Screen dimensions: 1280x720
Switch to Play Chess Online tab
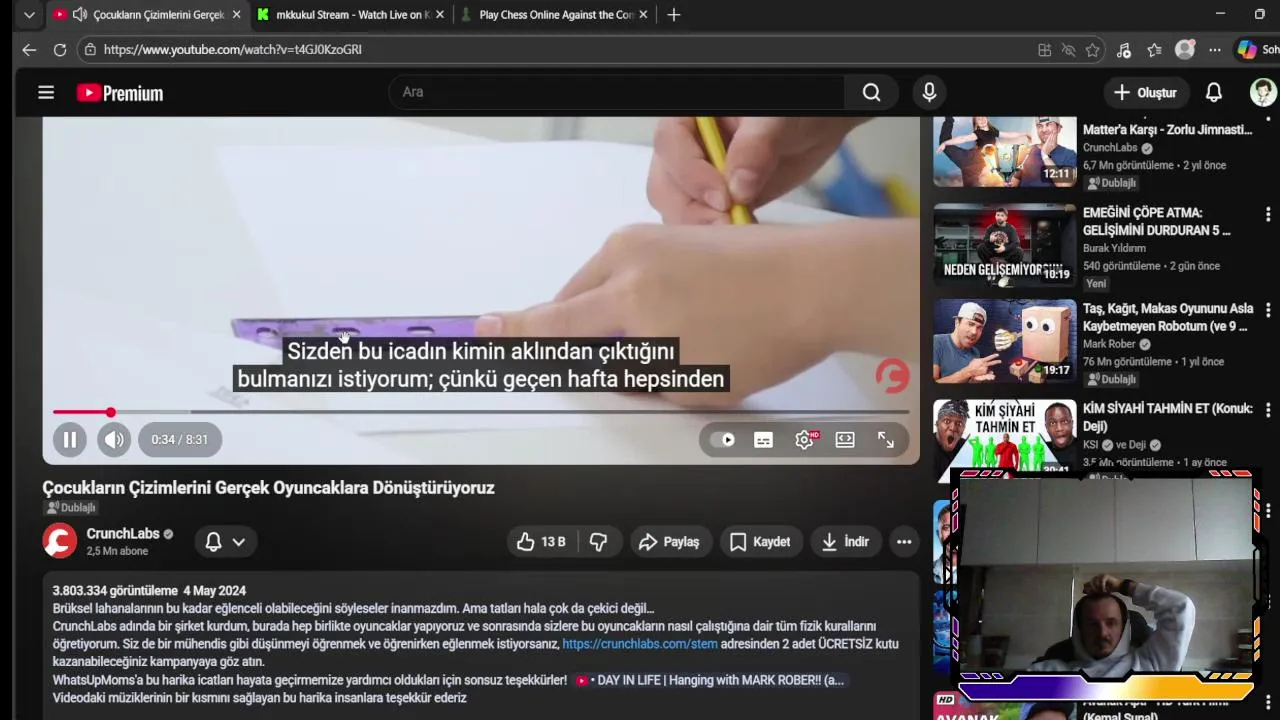[x=555, y=15]
